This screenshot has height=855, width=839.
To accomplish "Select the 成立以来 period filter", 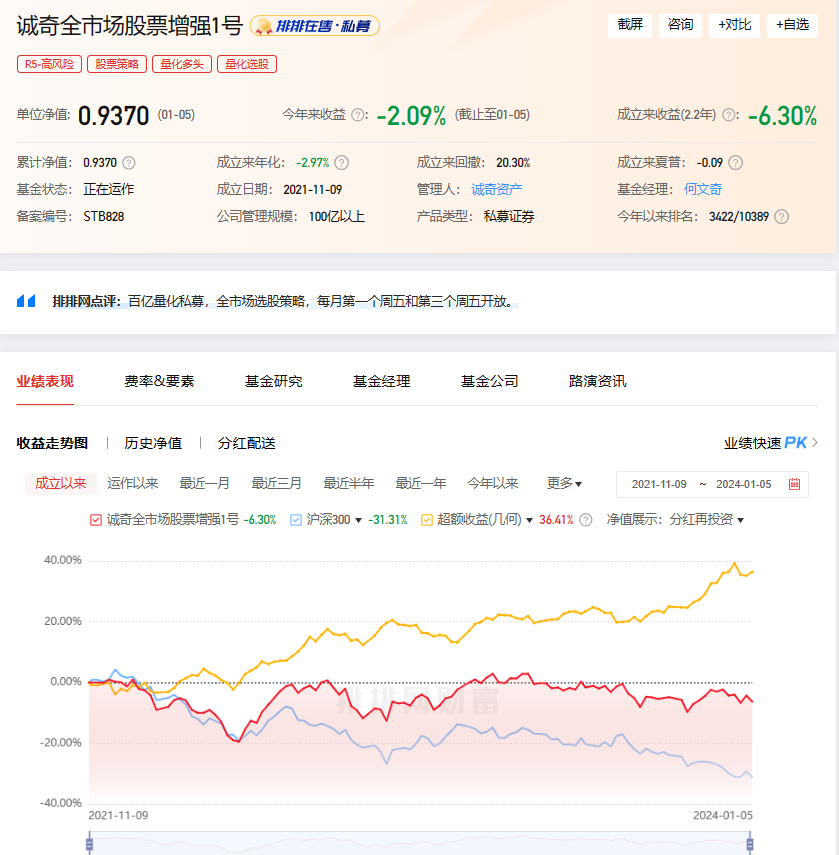I will pyautogui.click(x=61, y=484).
